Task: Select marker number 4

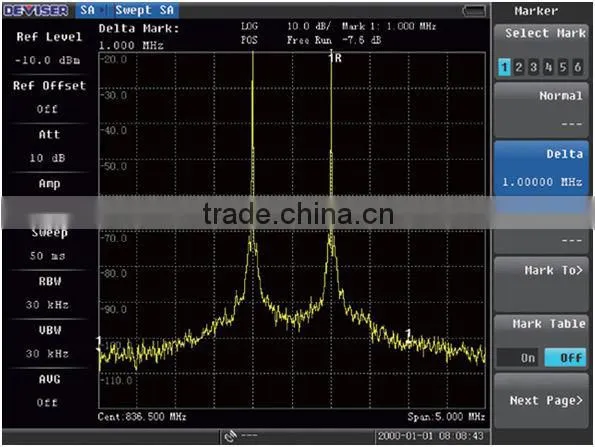Action: 548,68
